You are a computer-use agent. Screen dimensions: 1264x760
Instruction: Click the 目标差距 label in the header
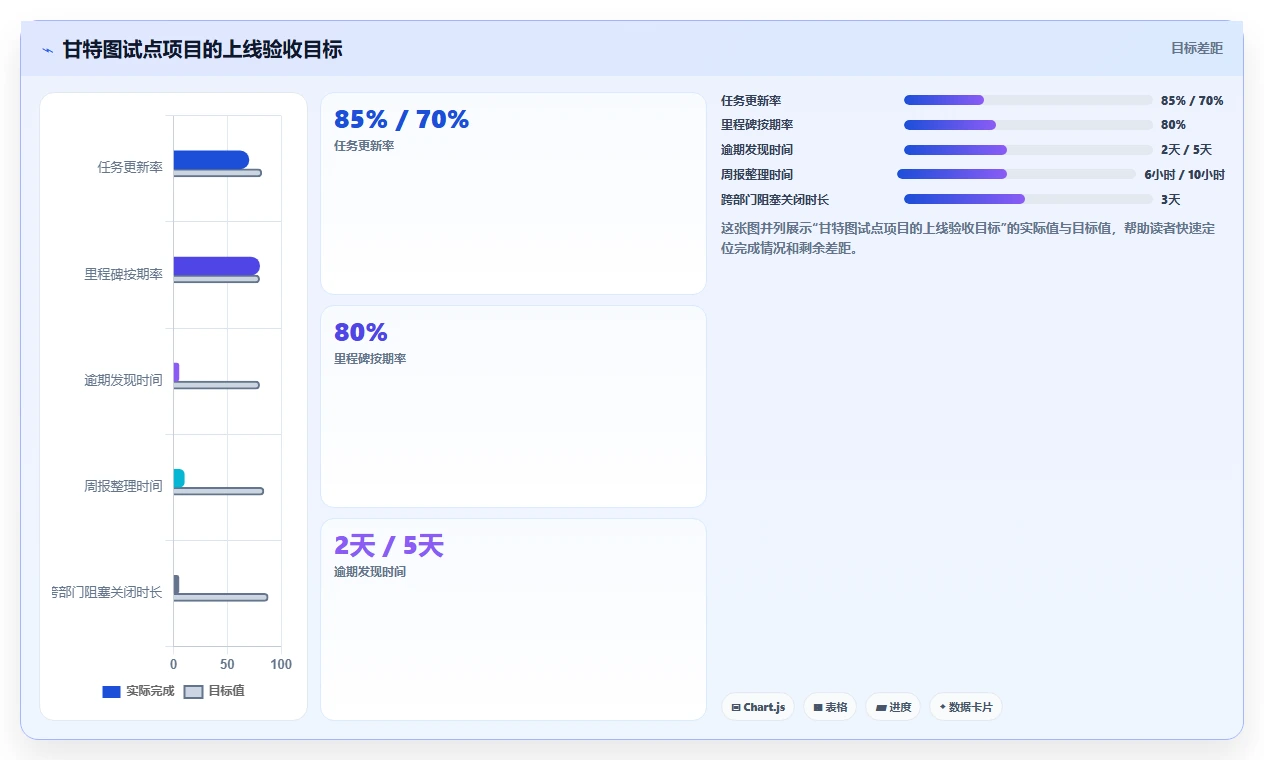coord(1197,48)
